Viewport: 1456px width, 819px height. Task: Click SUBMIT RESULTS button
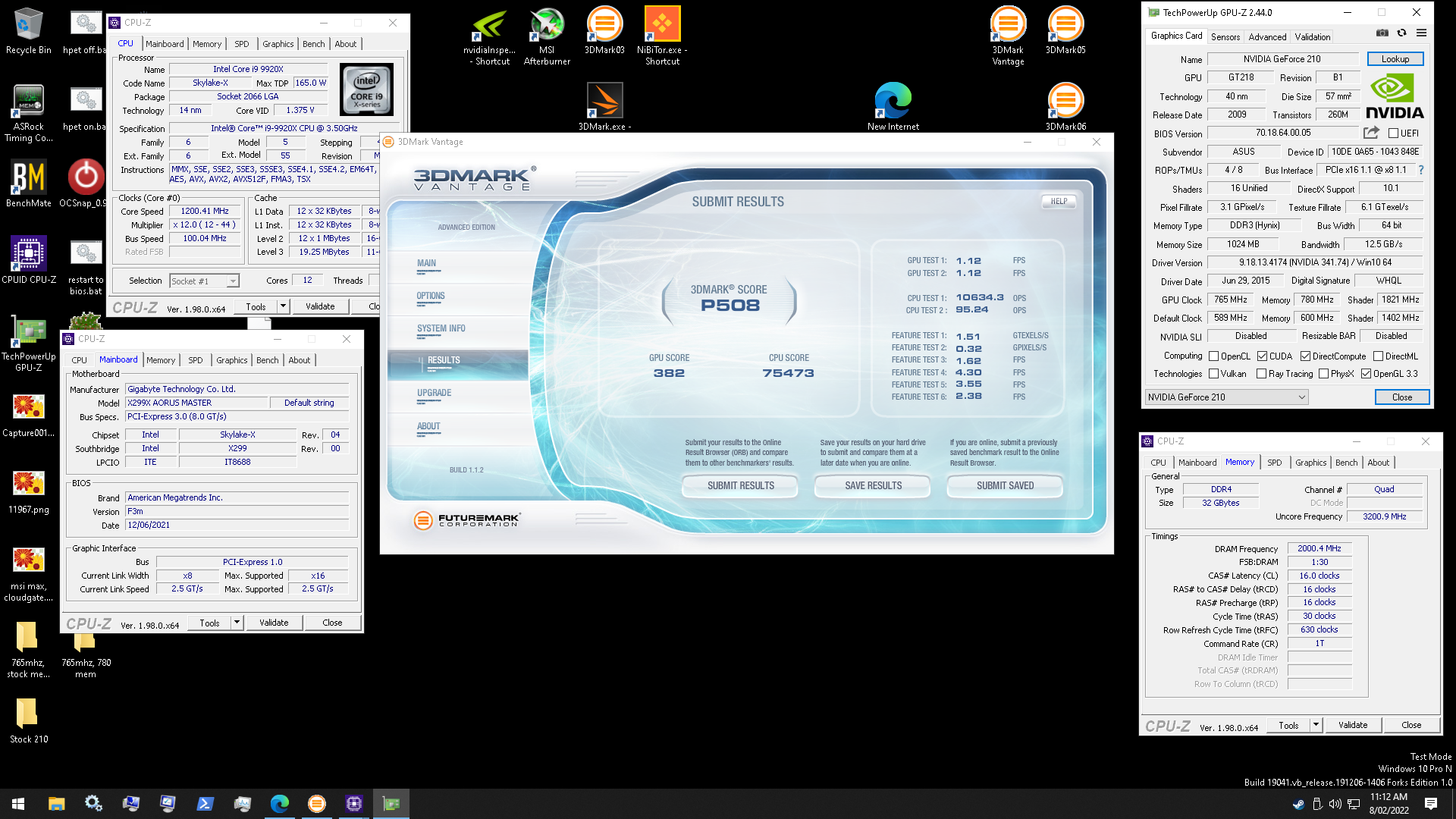(741, 486)
